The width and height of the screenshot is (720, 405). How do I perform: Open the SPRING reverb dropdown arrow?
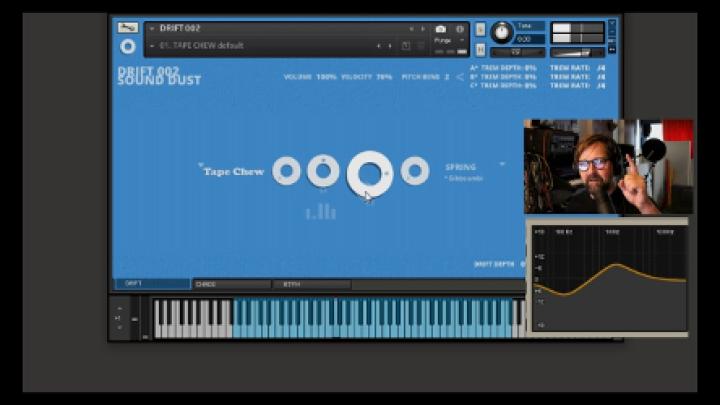point(502,164)
